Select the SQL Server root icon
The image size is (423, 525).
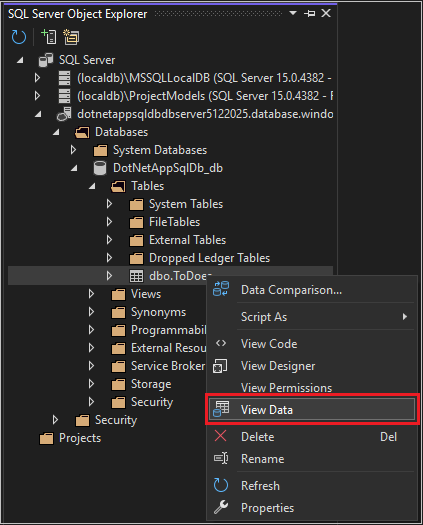[46, 60]
